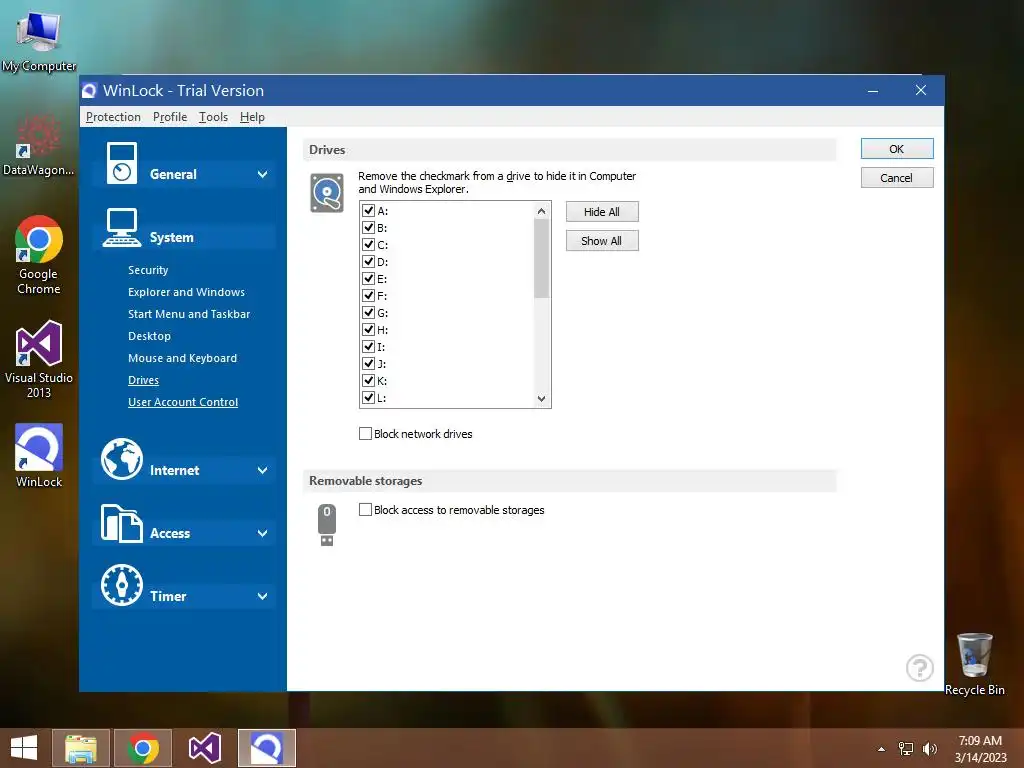Image resolution: width=1024 pixels, height=768 pixels.
Task: Open Visual Studio 2013 desktop shortcut
Action: point(39,359)
